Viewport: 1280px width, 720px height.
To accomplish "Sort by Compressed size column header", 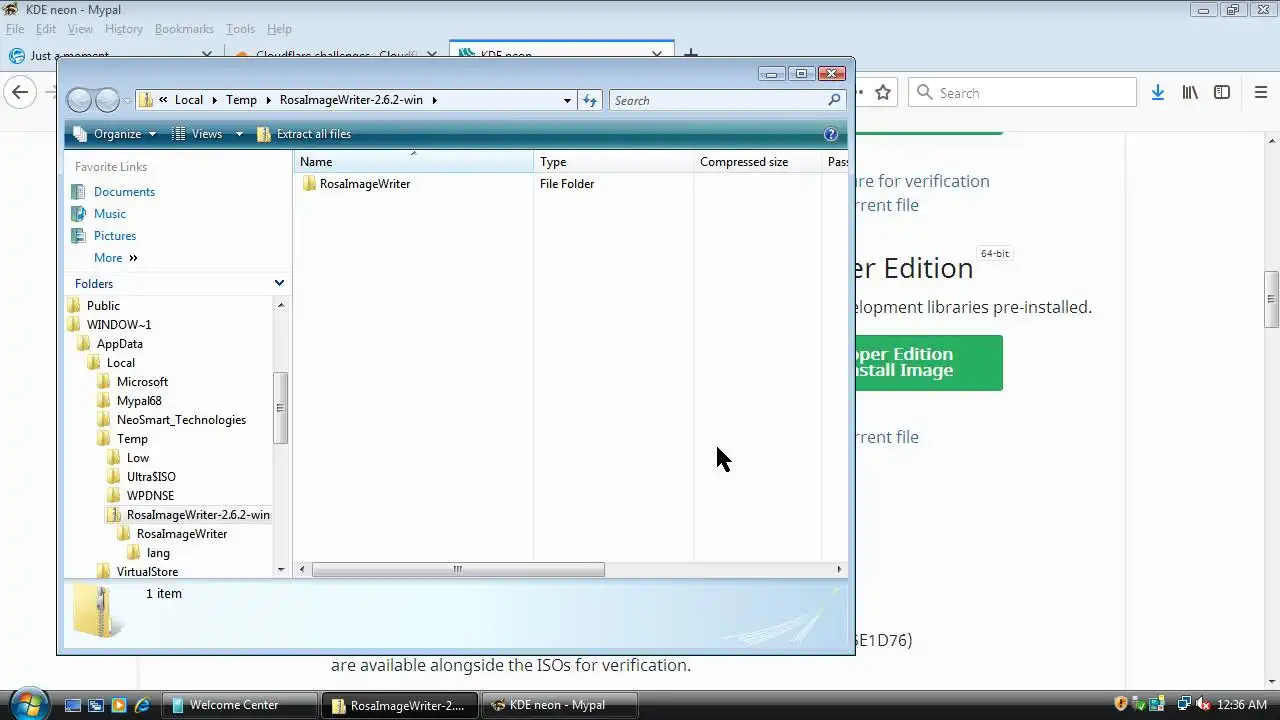I will coord(757,162).
